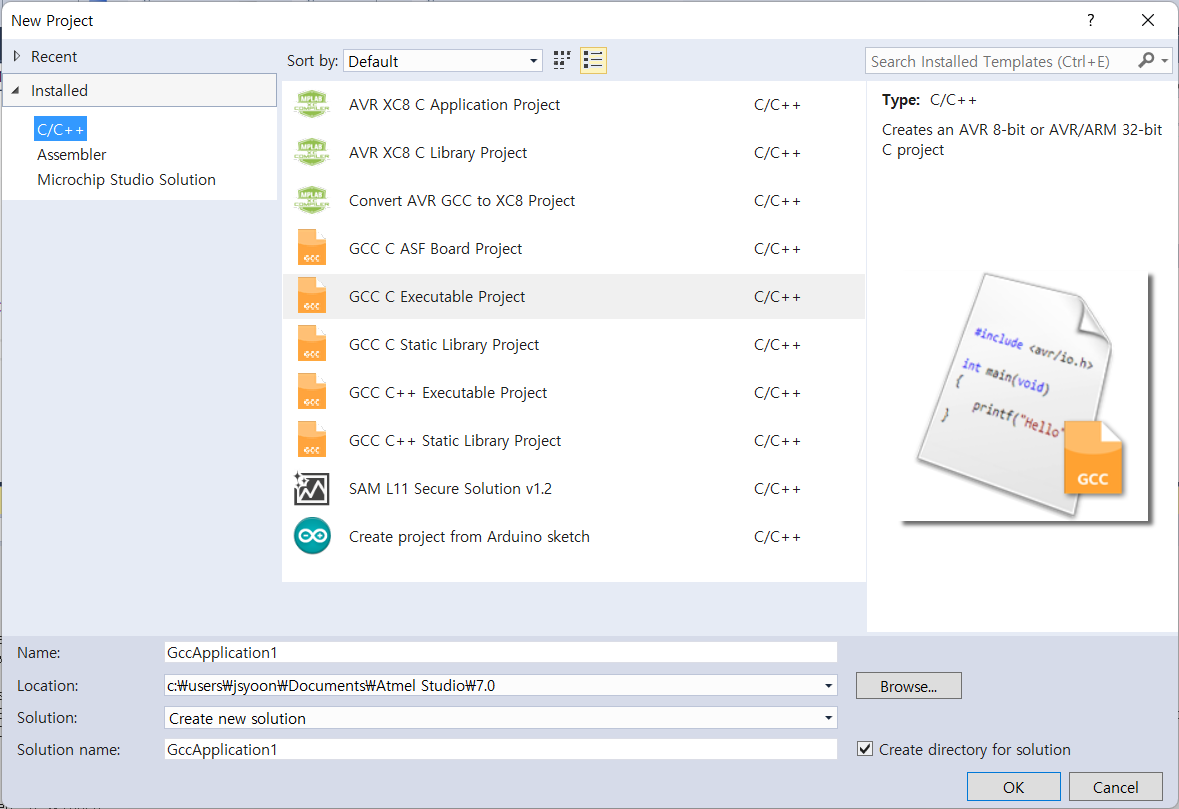Confirm with the OK button
This screenshot has width=1179, height=809.
tap(1013, 786)
